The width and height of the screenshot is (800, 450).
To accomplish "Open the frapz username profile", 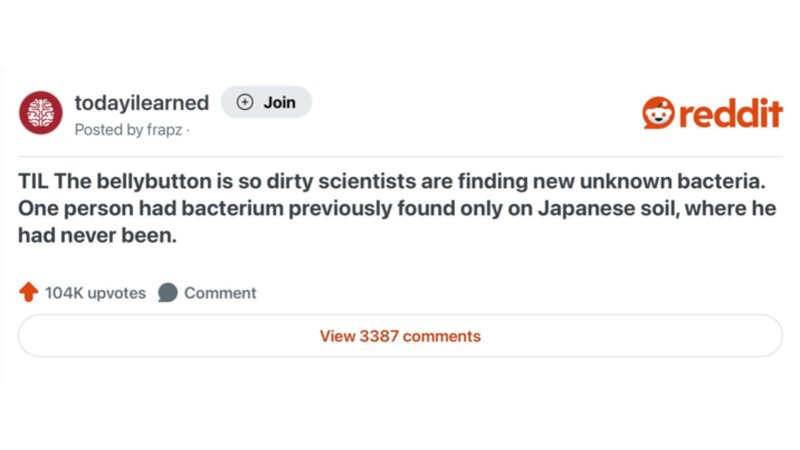I will (x=163, y=130).
